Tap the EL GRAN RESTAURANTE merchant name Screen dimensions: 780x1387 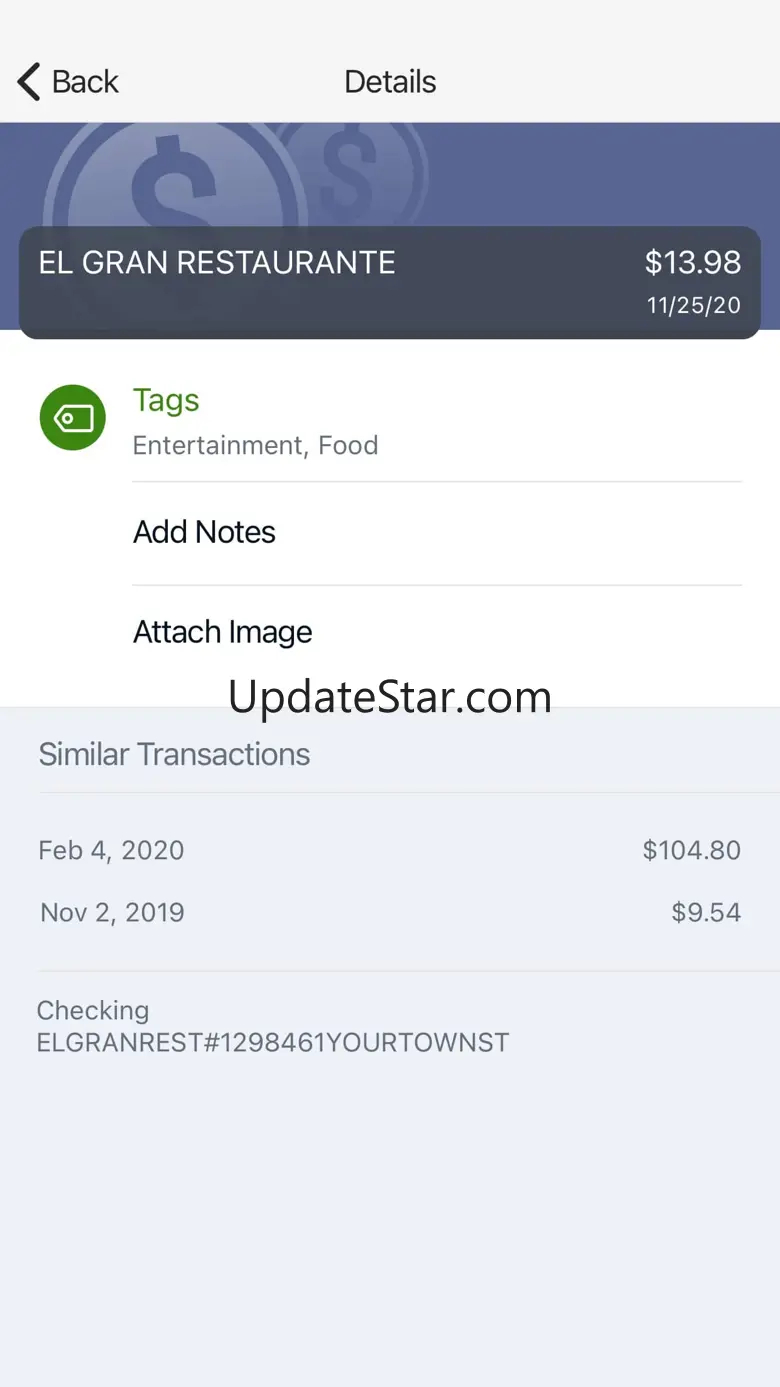217,263
